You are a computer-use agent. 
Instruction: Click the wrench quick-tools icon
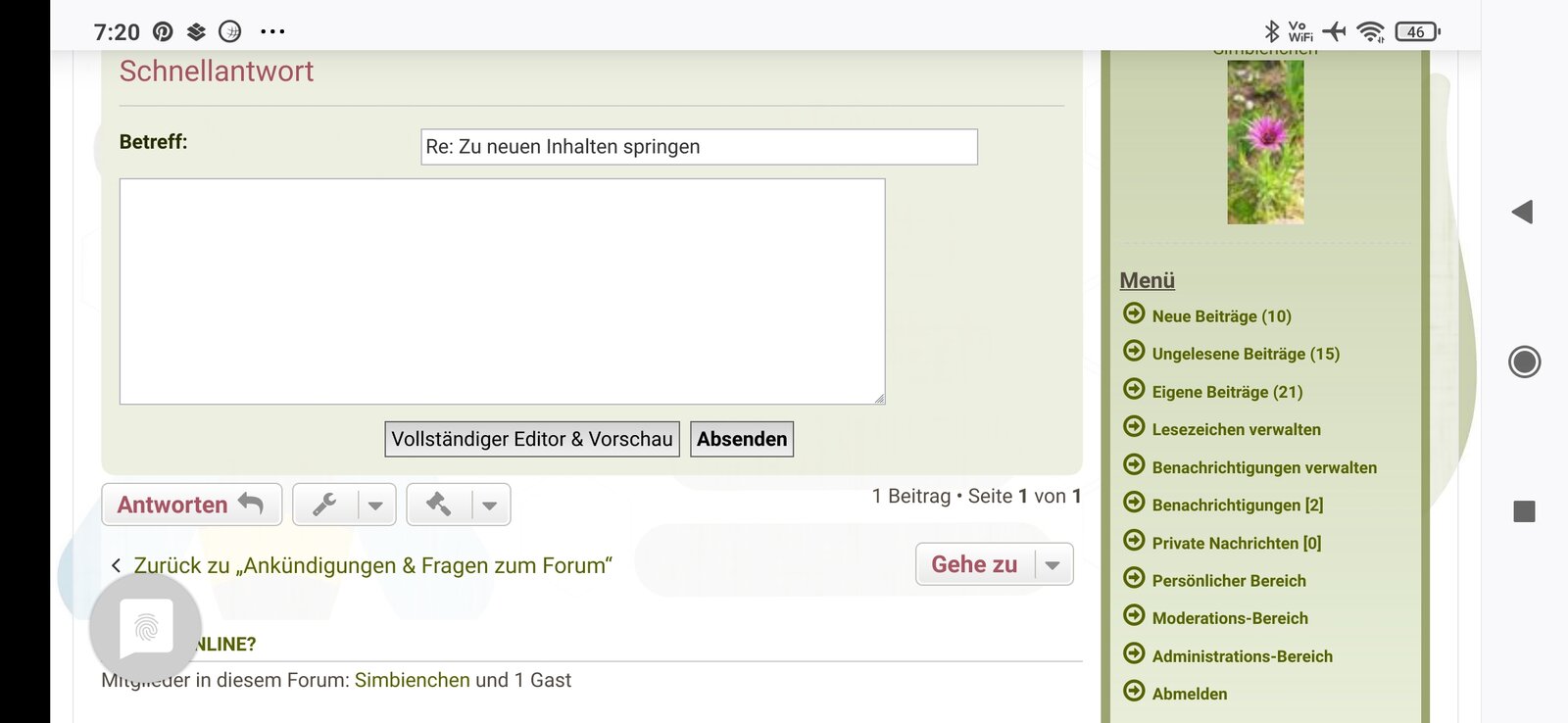[324, 504]
